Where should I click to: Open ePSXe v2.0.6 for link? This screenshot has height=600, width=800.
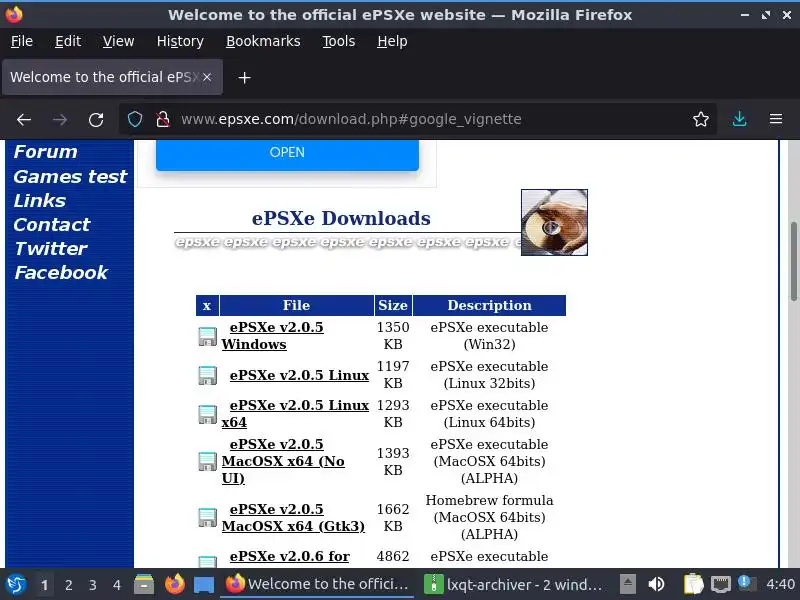click(289, 556)
